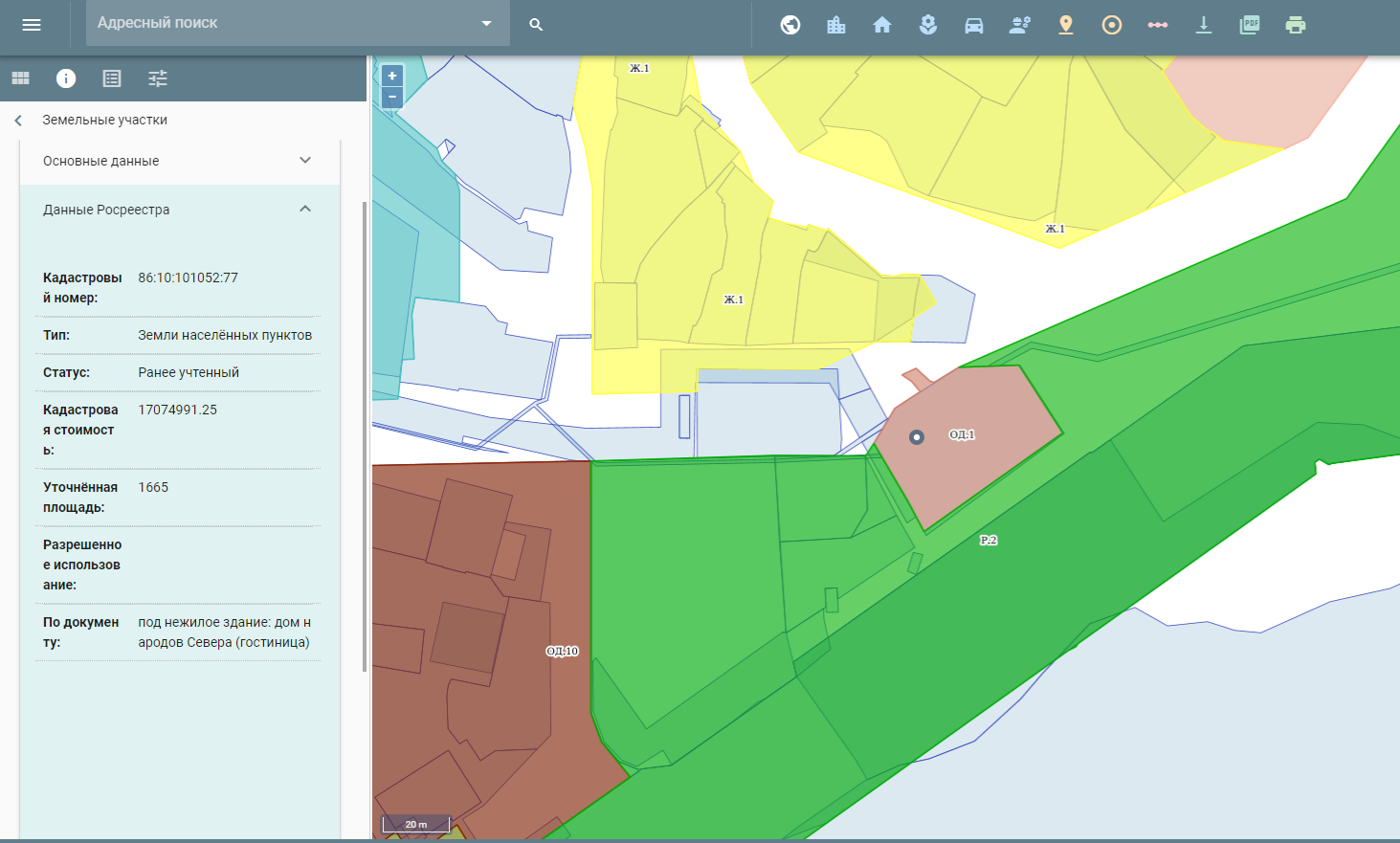Collapse the Данные Росреестра section
Image resolution: width=1400 pixels, height=843 pixels.
pyautogui.click(x=305, y=209)
